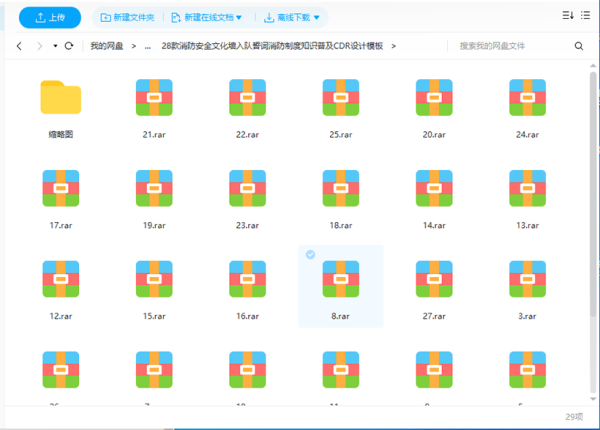Click the 27.rar file name label

[x=434, y=316]
